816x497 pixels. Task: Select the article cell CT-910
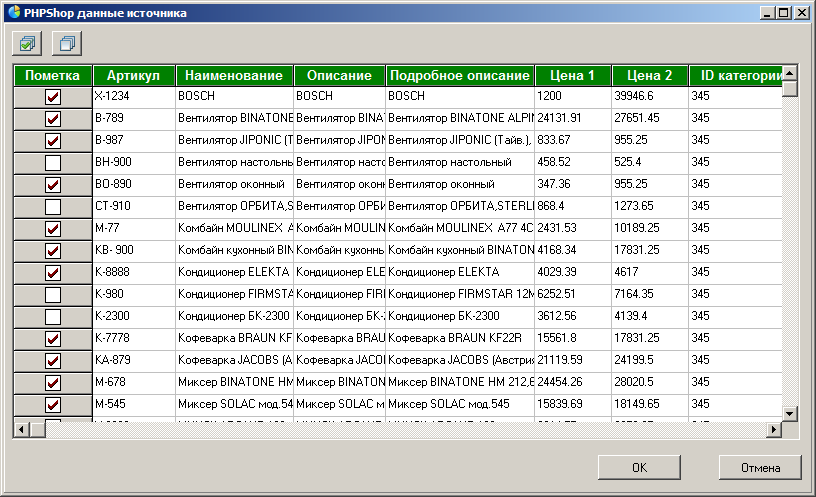[134, 206]
